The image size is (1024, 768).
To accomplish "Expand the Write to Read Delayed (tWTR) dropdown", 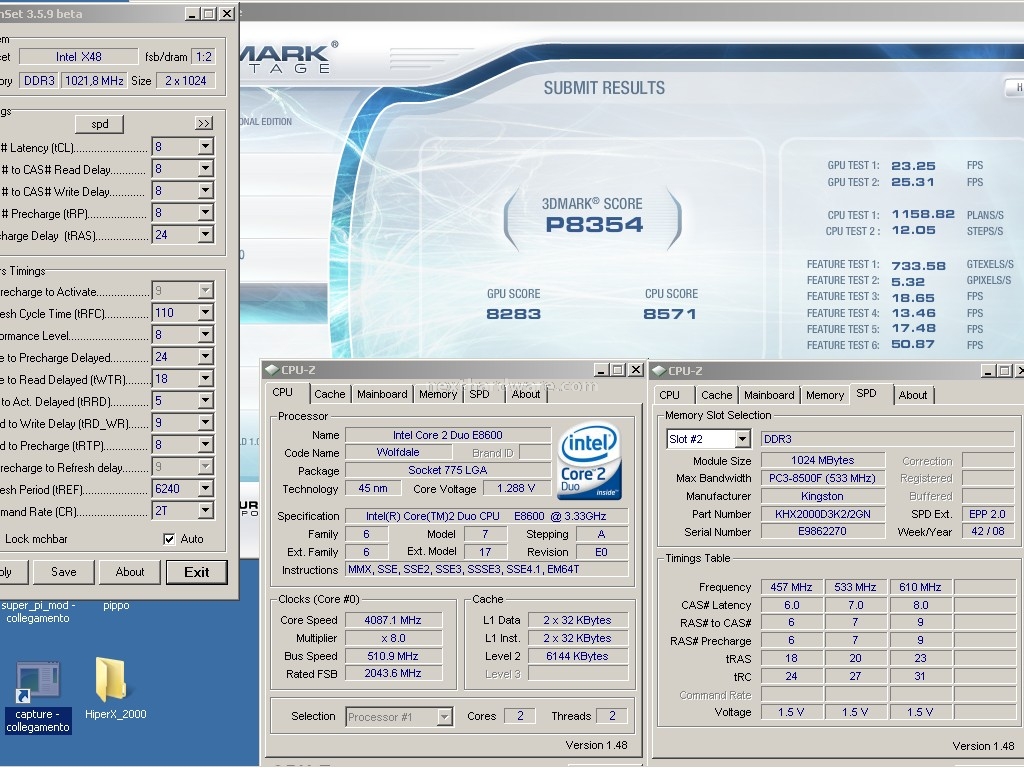I will pyautogui.click(x=206, y=379).
